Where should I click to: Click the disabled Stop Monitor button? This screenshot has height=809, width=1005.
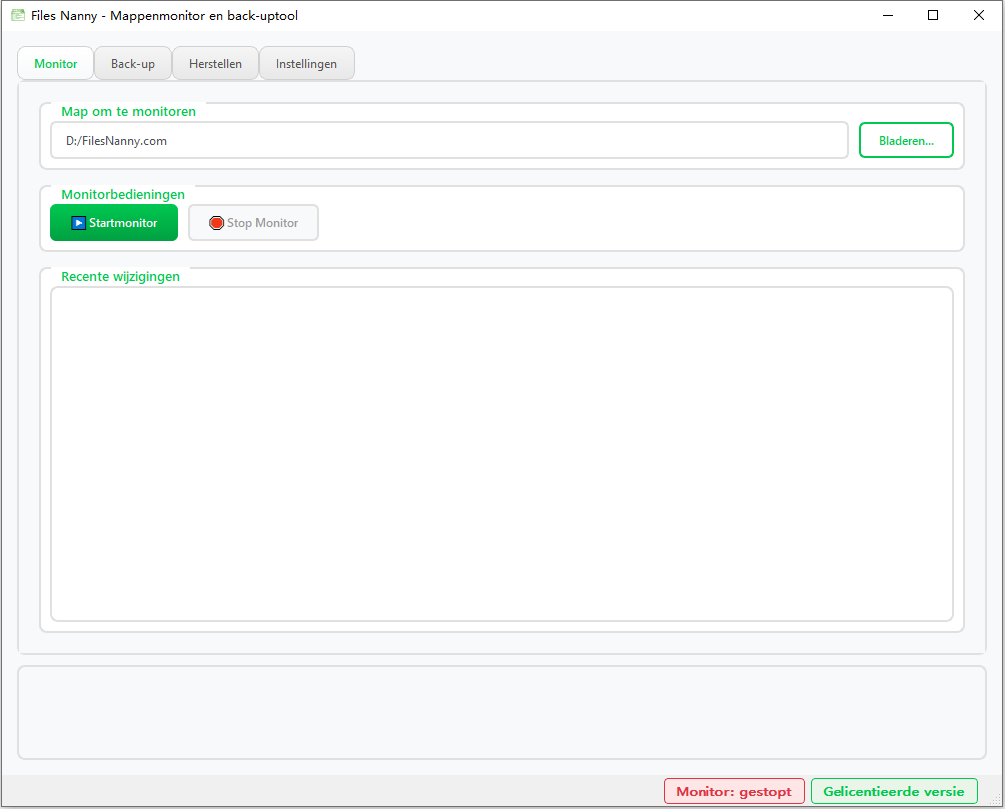(253, 223)
